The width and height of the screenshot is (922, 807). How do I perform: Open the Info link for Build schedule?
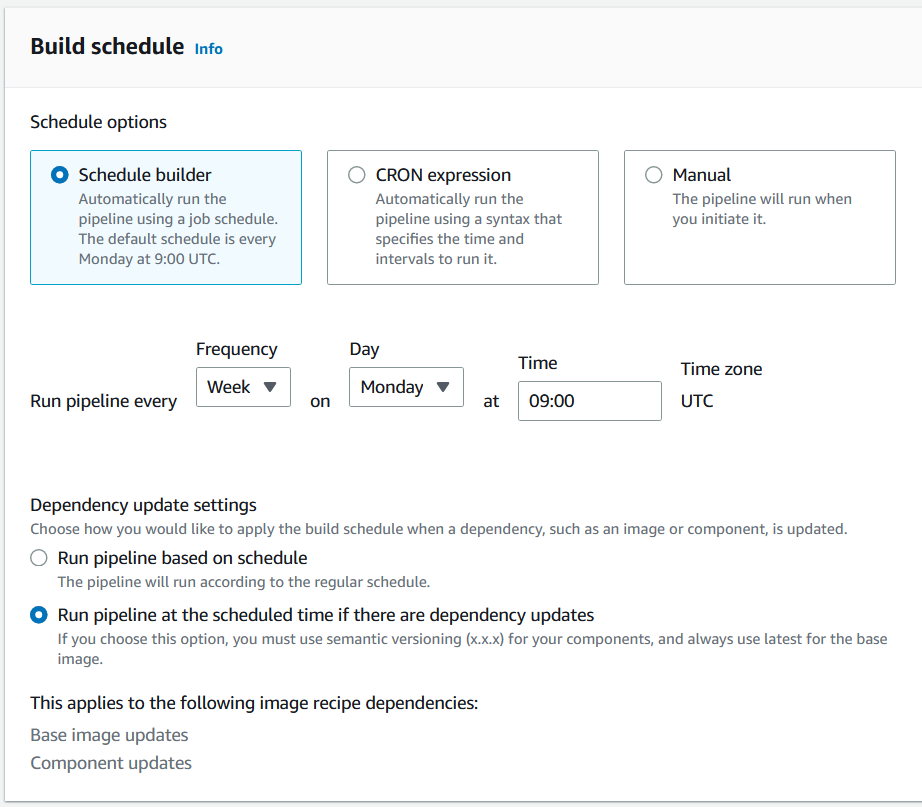(x=208, y=48)
